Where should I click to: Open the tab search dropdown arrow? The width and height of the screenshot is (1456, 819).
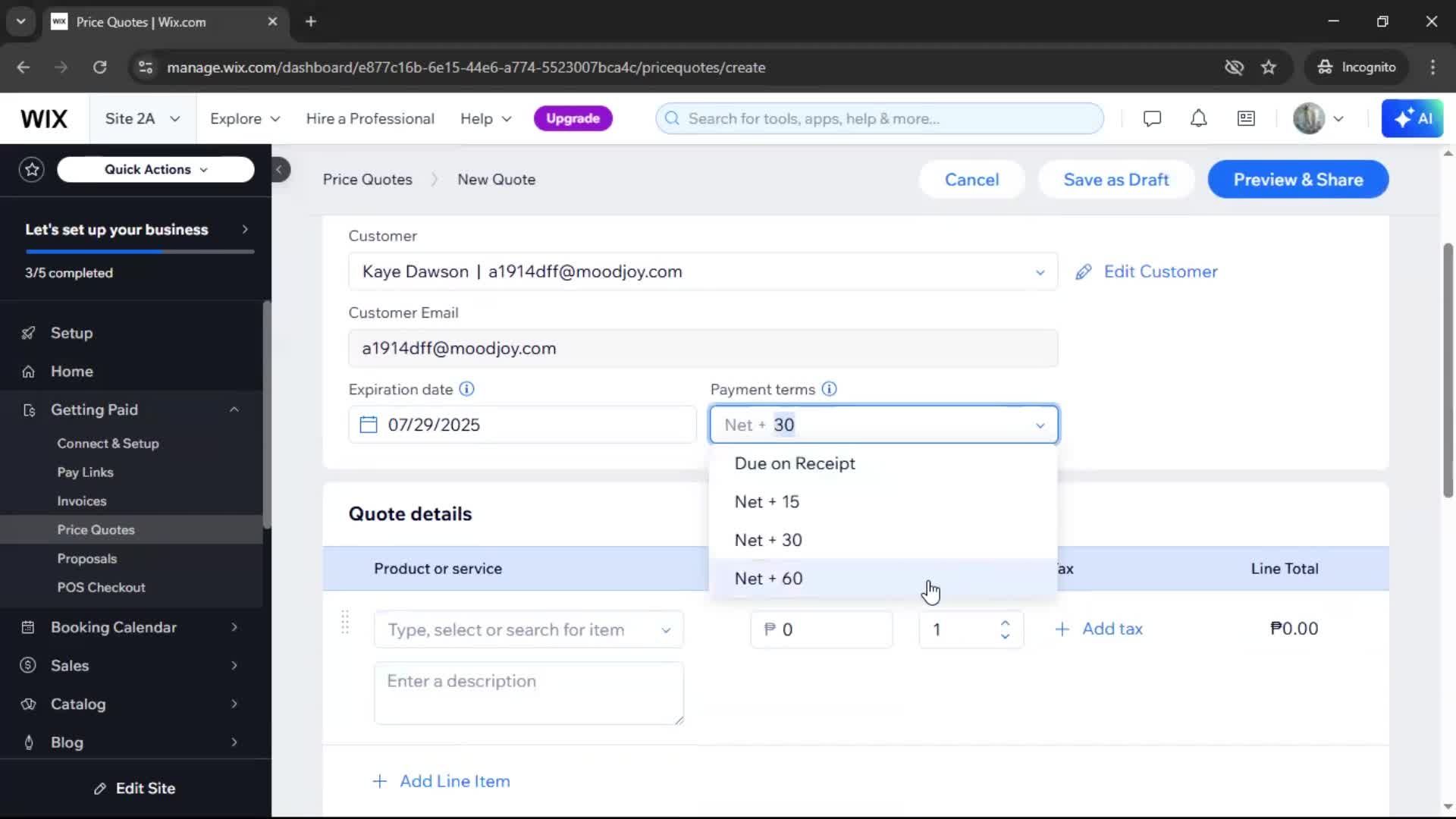[x=21, y=21]
